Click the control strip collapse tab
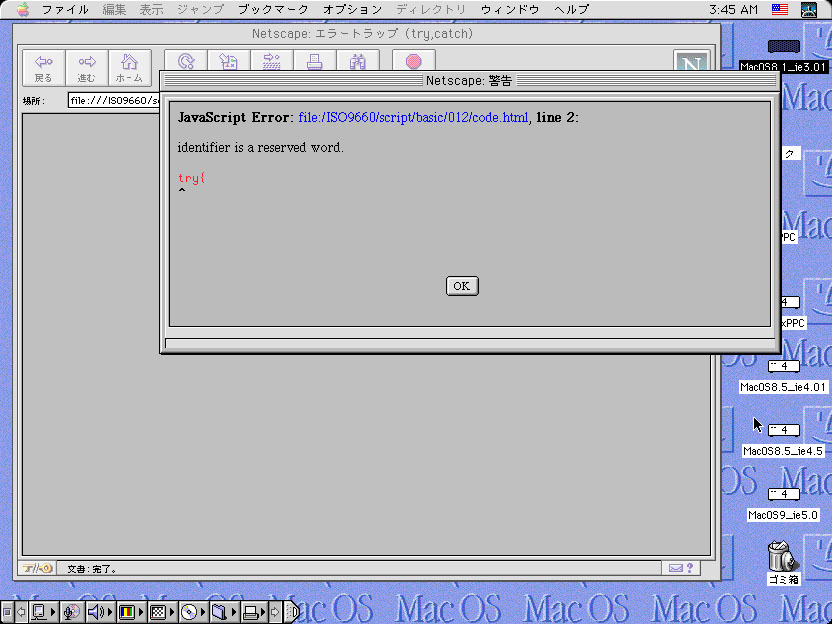 coord(292,612)
